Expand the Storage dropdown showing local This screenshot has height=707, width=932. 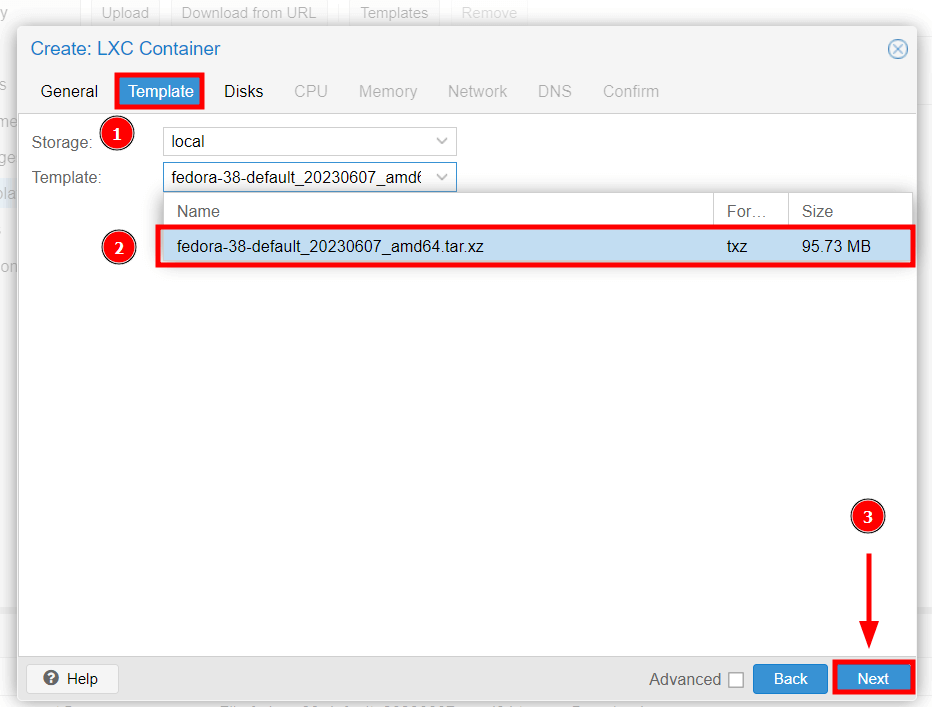tap(442, 142)
